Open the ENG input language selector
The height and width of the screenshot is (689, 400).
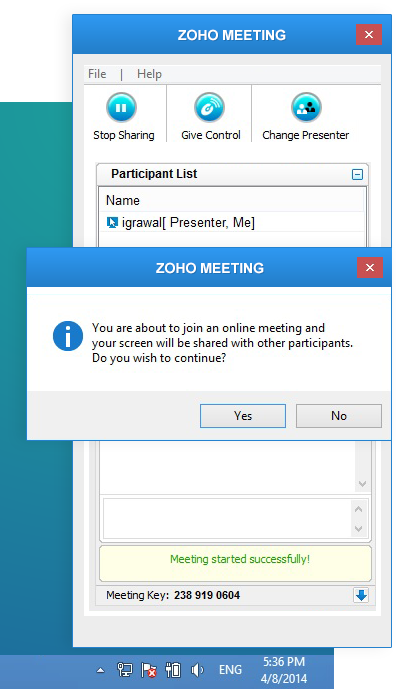(x=230, y=670)
